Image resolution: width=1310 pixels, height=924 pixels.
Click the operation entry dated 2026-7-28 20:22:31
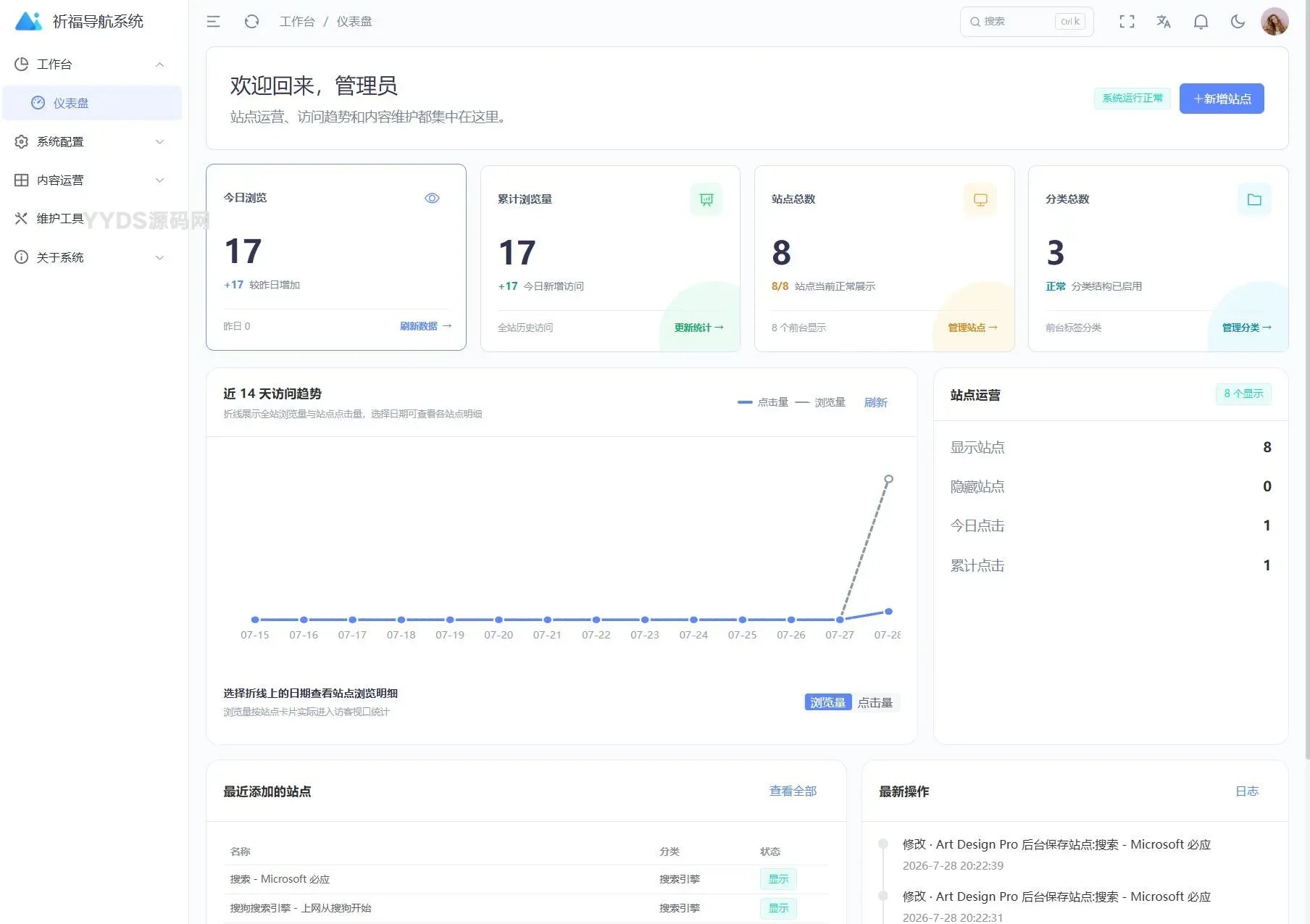click(x=1056, y=907)
